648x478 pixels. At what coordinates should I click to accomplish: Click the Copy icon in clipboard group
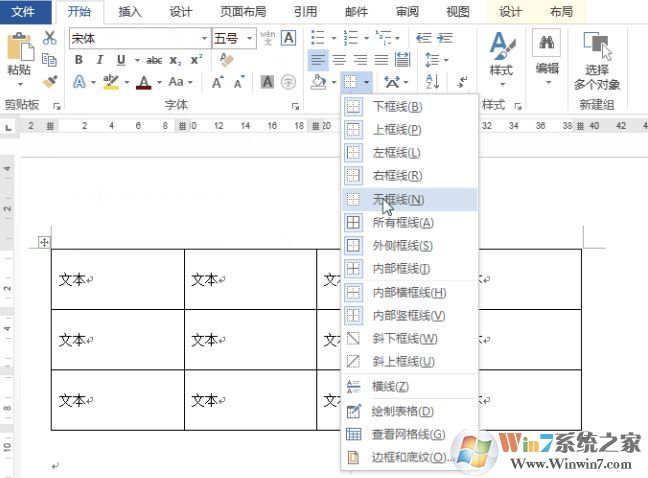pos(50,60)
